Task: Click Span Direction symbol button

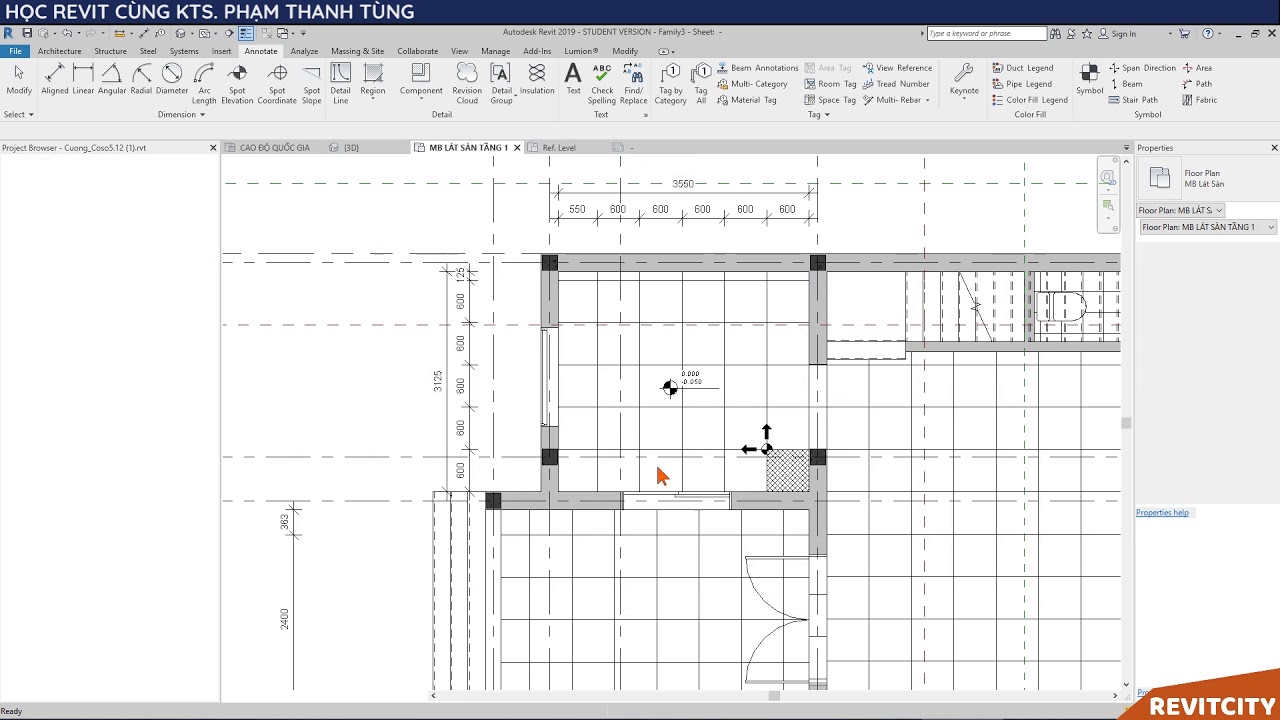Action: (1142, 68)
